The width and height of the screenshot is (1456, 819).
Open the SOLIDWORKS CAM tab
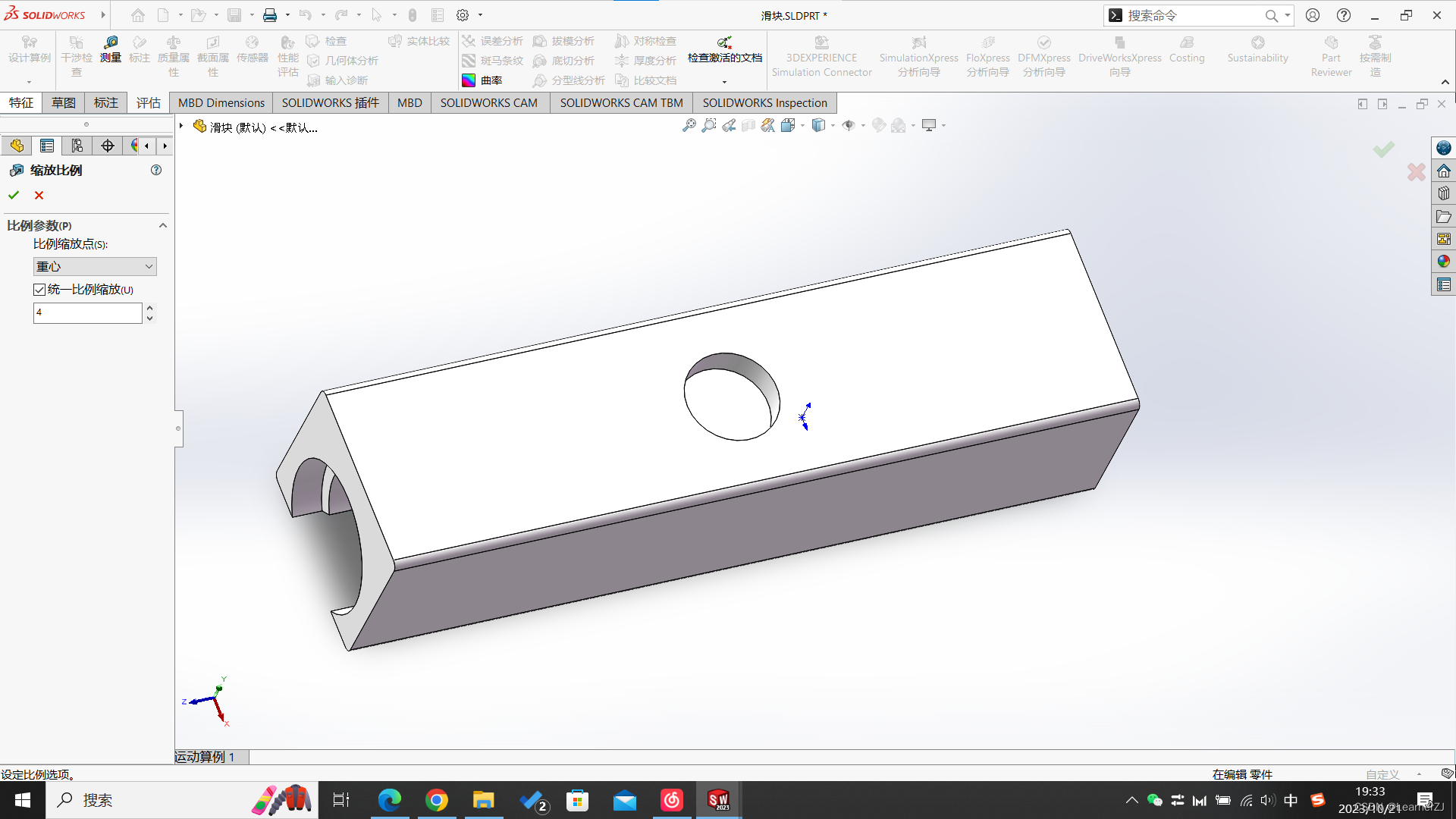488,102
